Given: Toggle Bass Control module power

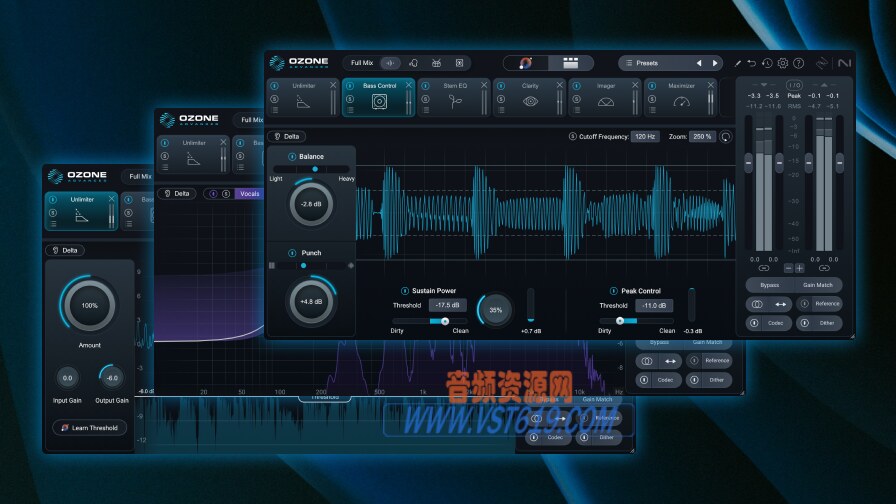Looking at the screenshot, I should click(x=350, y=86).
